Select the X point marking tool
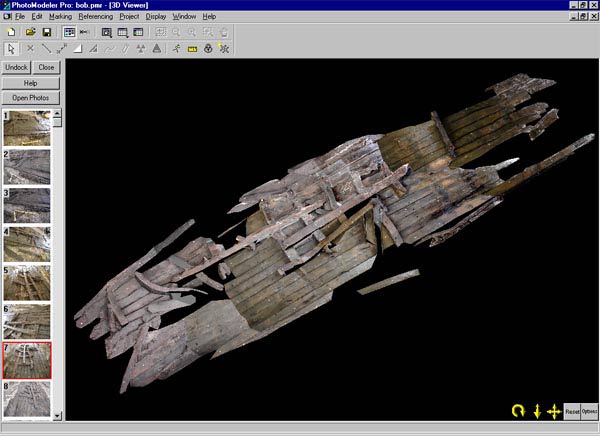This screenshot has height=436, width=600. click(30, 49)
